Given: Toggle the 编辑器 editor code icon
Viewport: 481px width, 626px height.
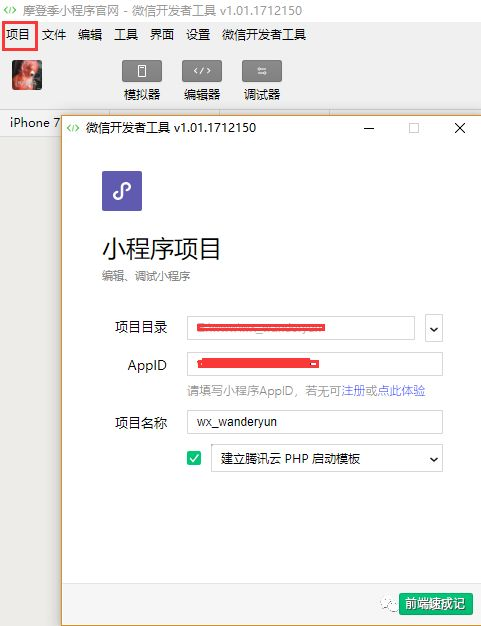Looking at the screenshot, I should pos(202,71).
